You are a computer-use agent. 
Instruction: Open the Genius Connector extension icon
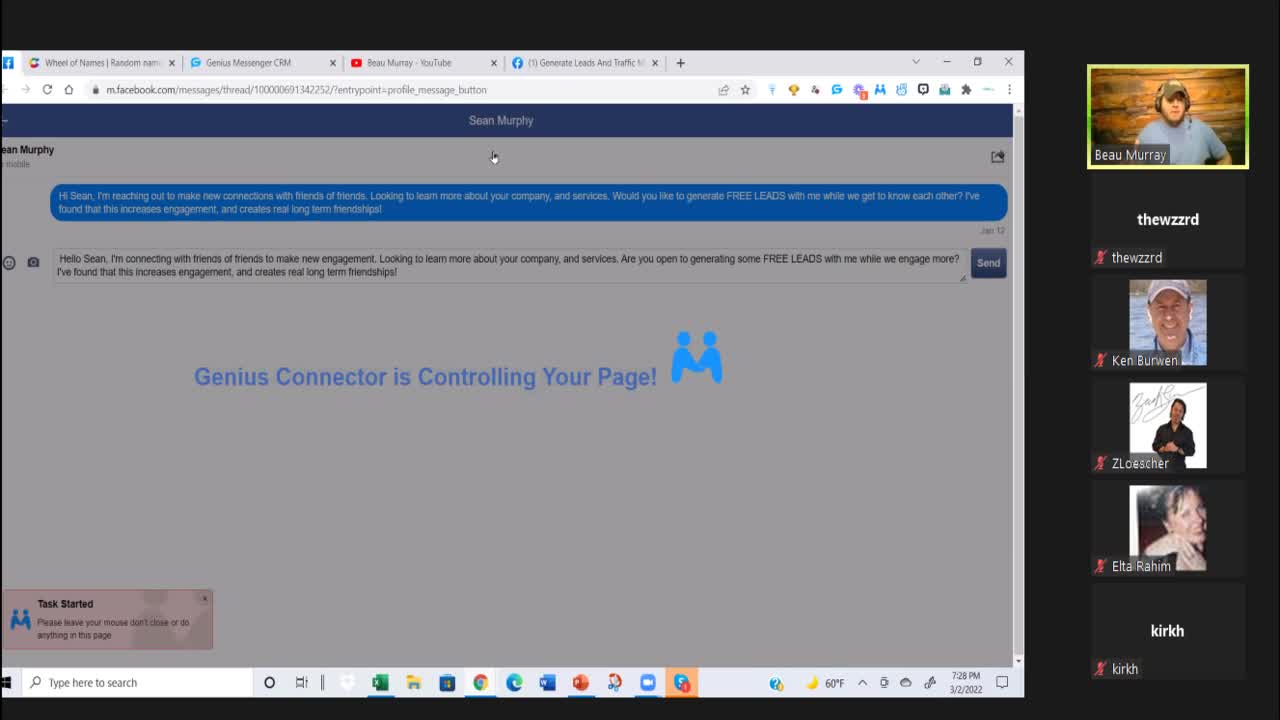click(880, 90)
